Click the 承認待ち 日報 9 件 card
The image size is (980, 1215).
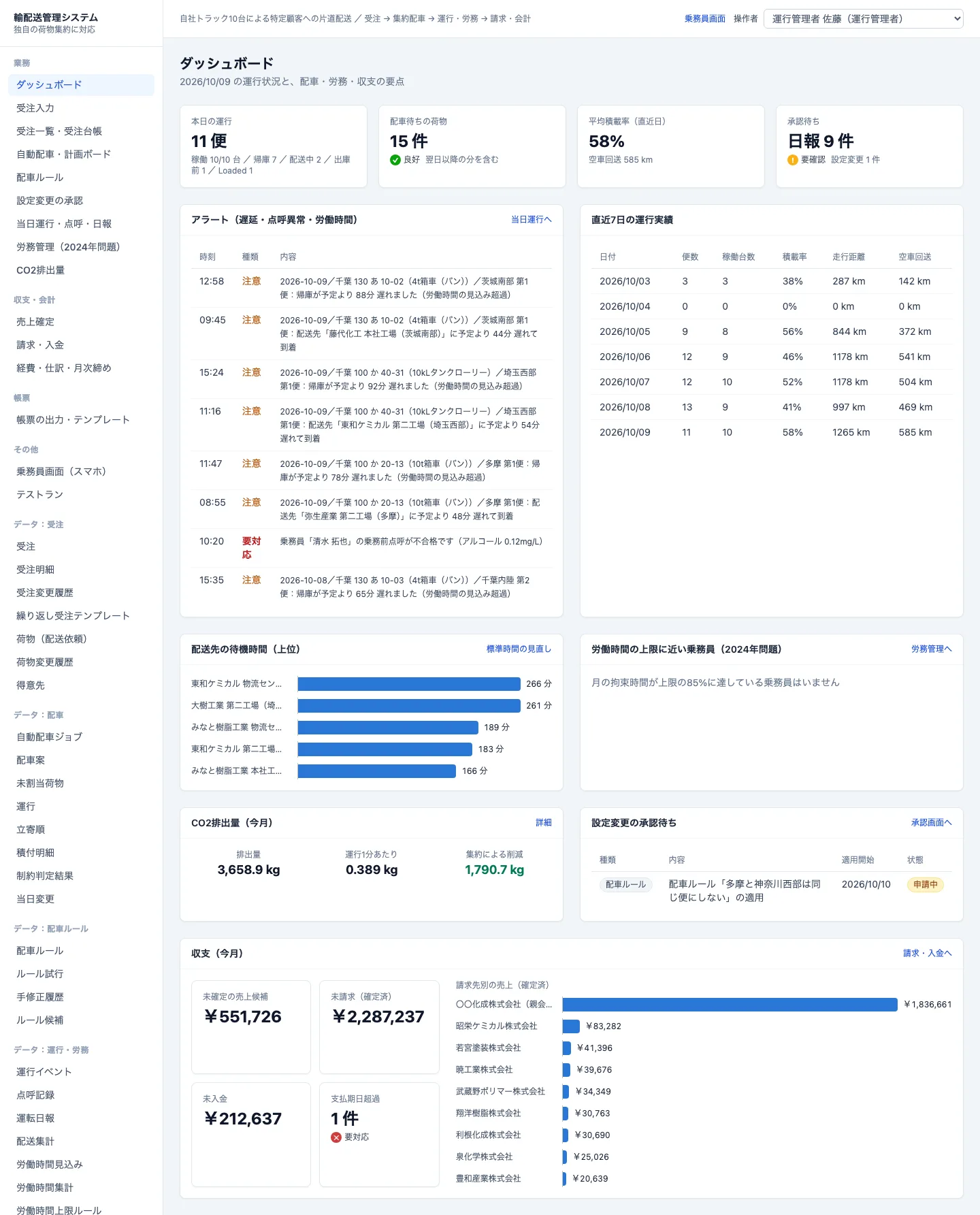coord(870,146)
